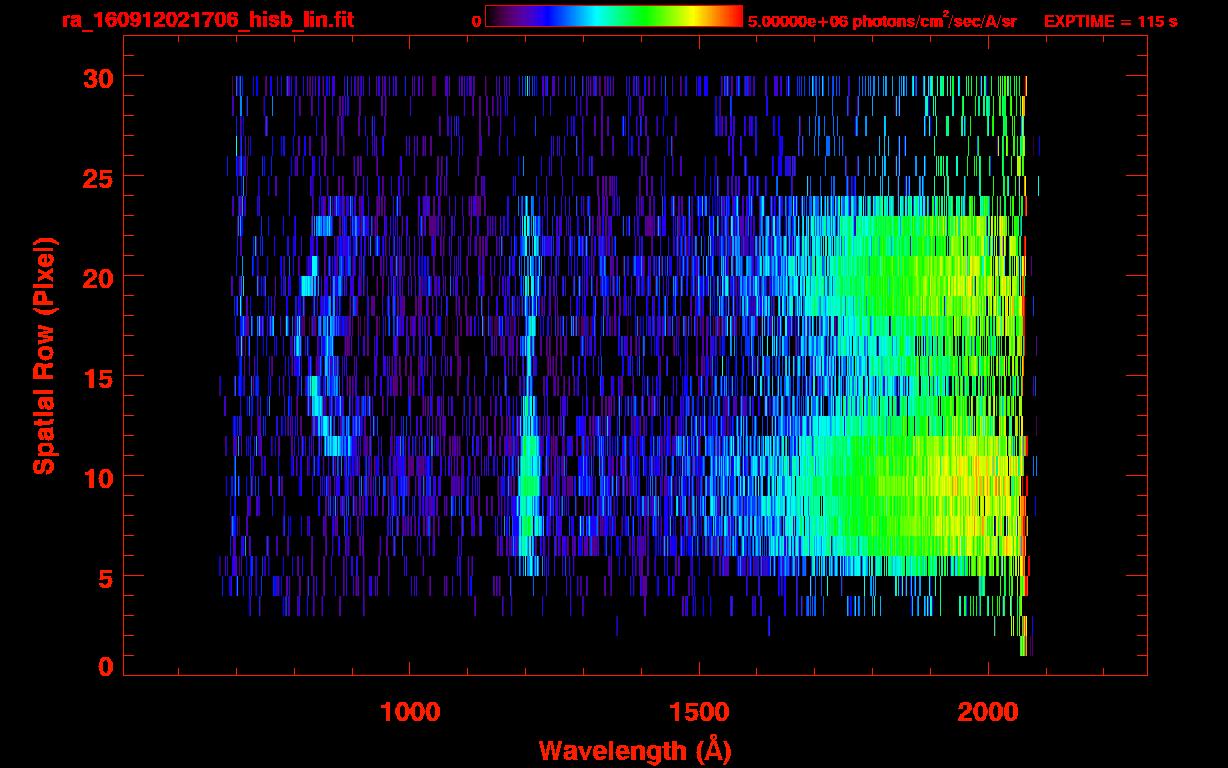
Task: Click the y-axis tick label 0
Action: pyautogui.click(x=104, y=666)
